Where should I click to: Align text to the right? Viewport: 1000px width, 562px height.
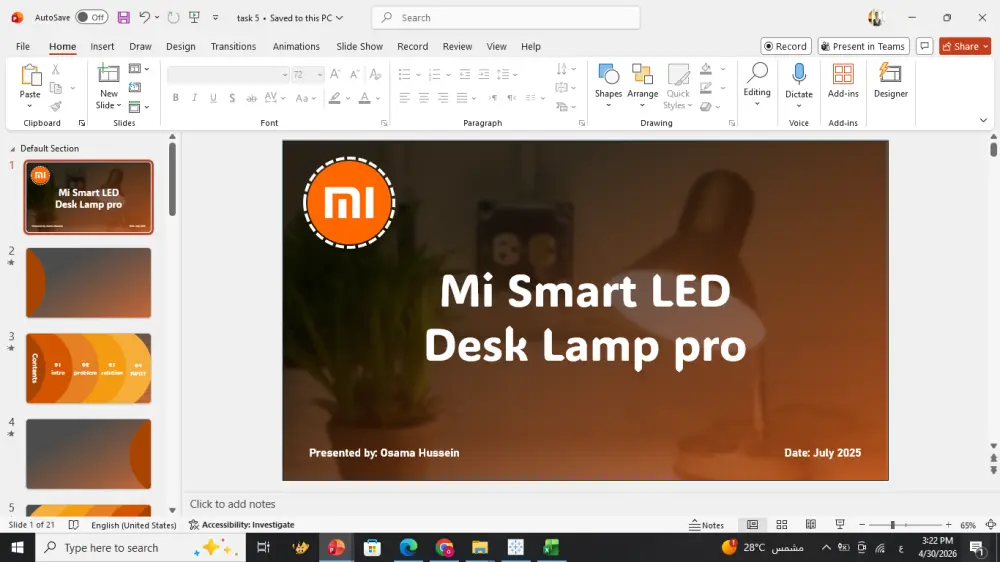pos(443,98)
